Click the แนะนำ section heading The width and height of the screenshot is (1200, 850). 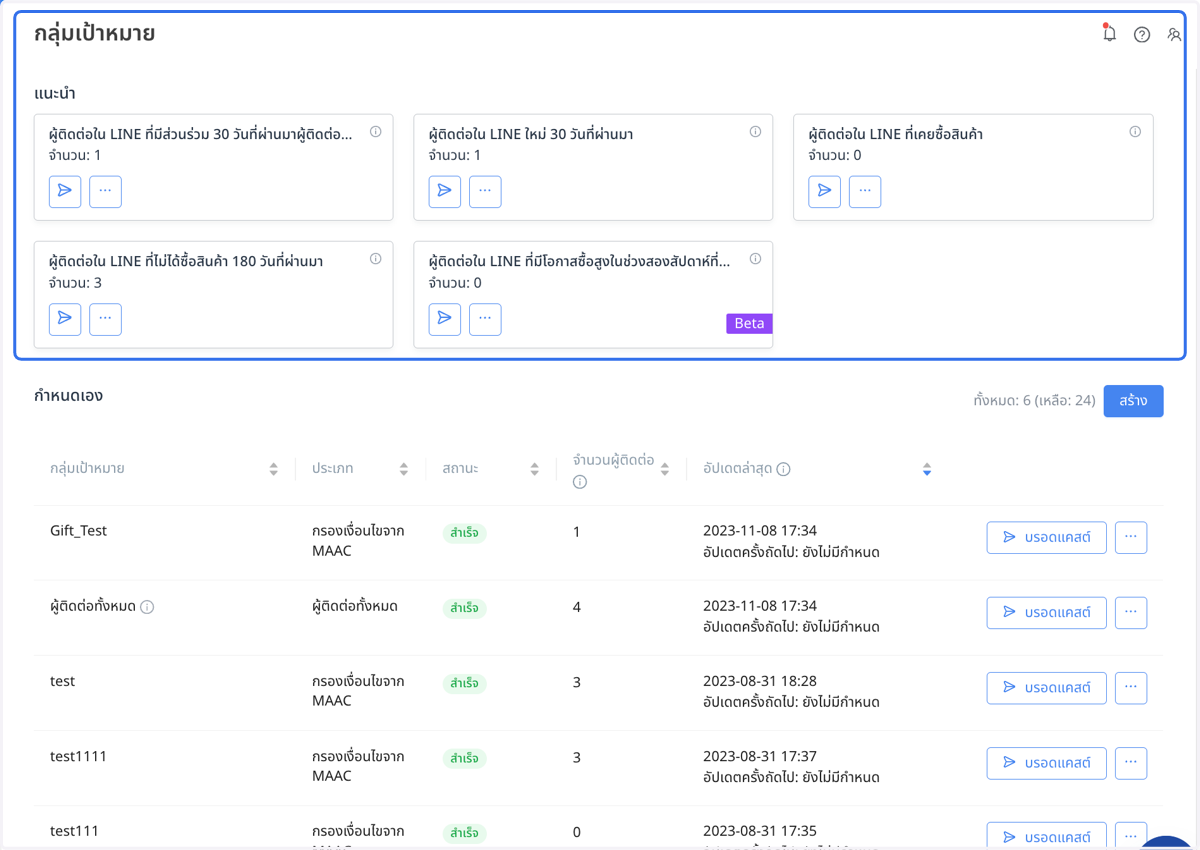pyautogui.click(x=55, y=94)
